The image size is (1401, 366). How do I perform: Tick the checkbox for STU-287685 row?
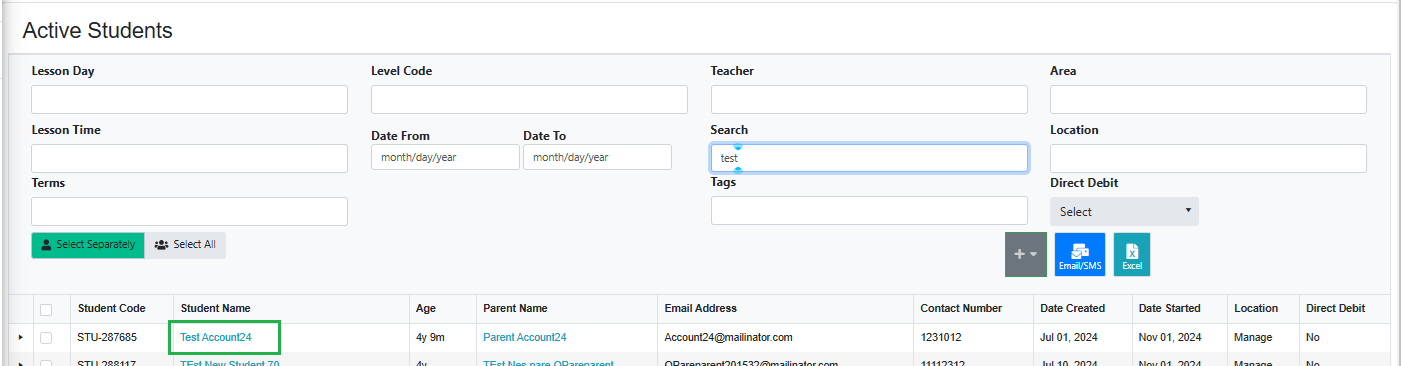coord(46,338)
